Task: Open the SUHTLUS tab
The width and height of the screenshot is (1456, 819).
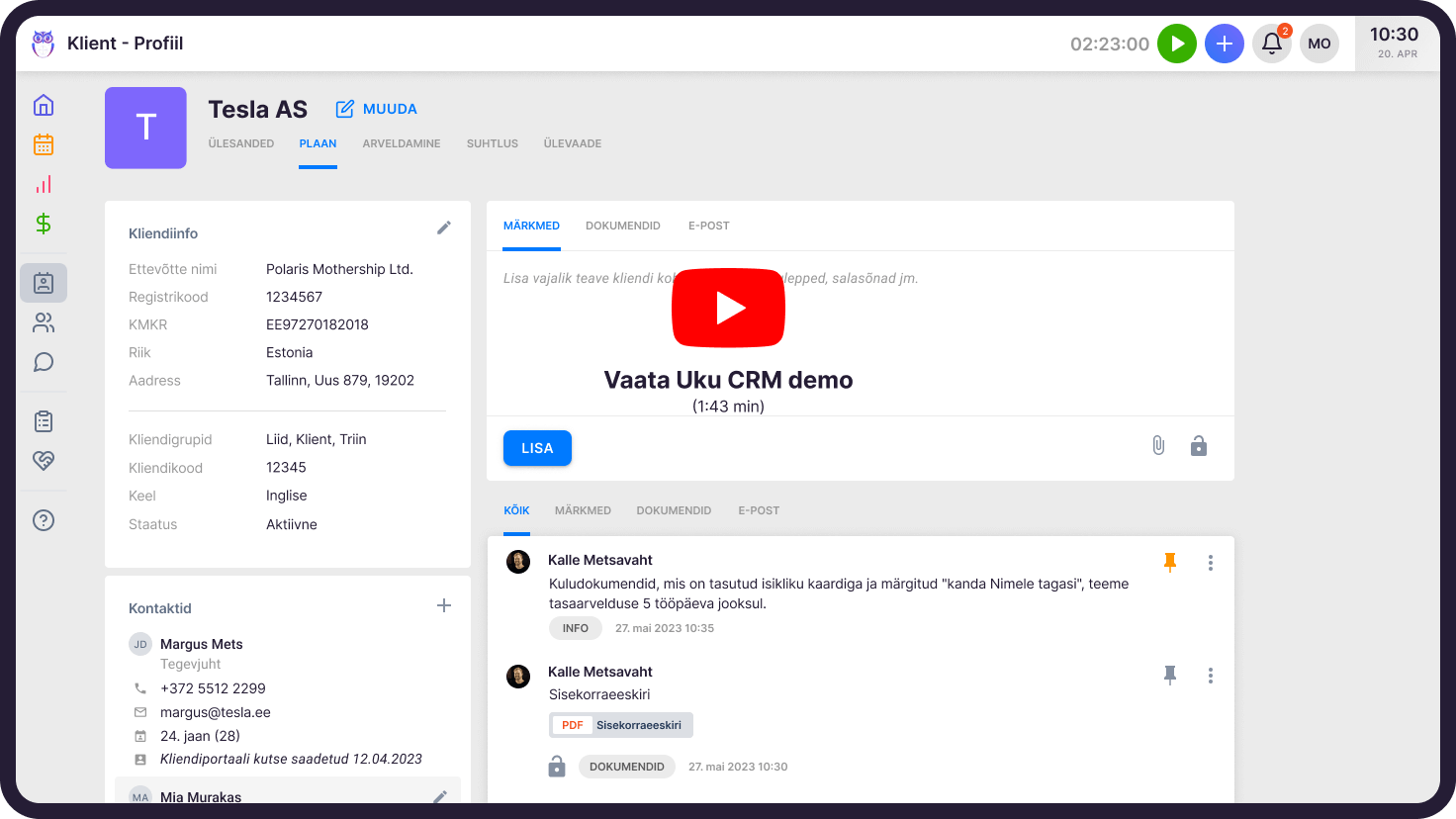Action: 493,143
